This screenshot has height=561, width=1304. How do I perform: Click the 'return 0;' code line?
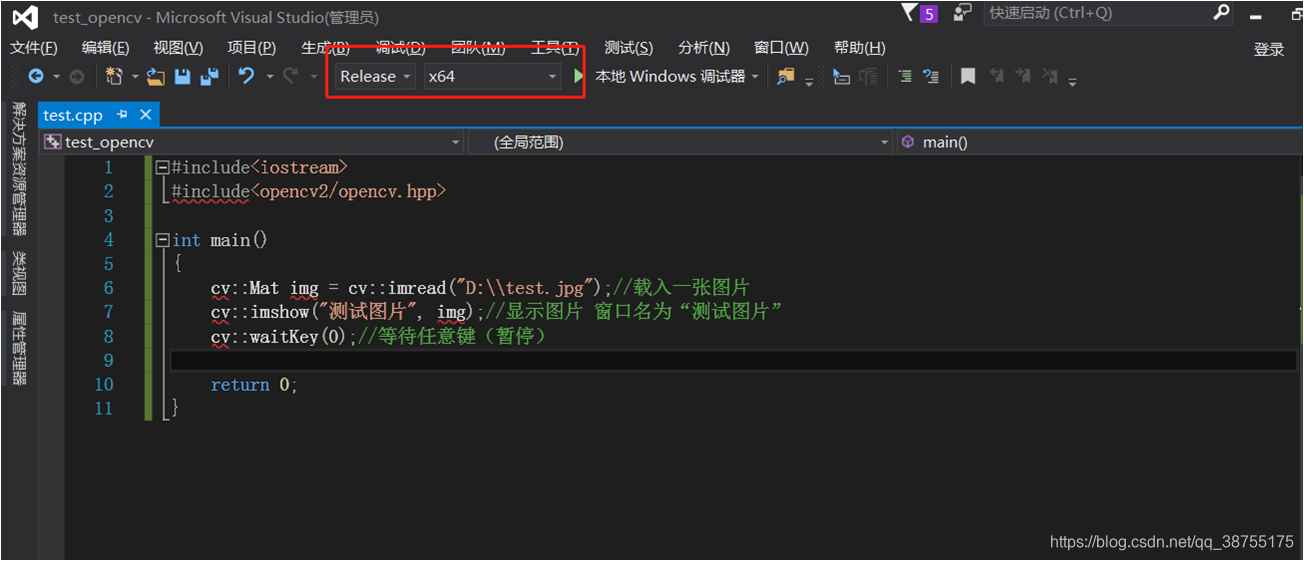point(254,385)
